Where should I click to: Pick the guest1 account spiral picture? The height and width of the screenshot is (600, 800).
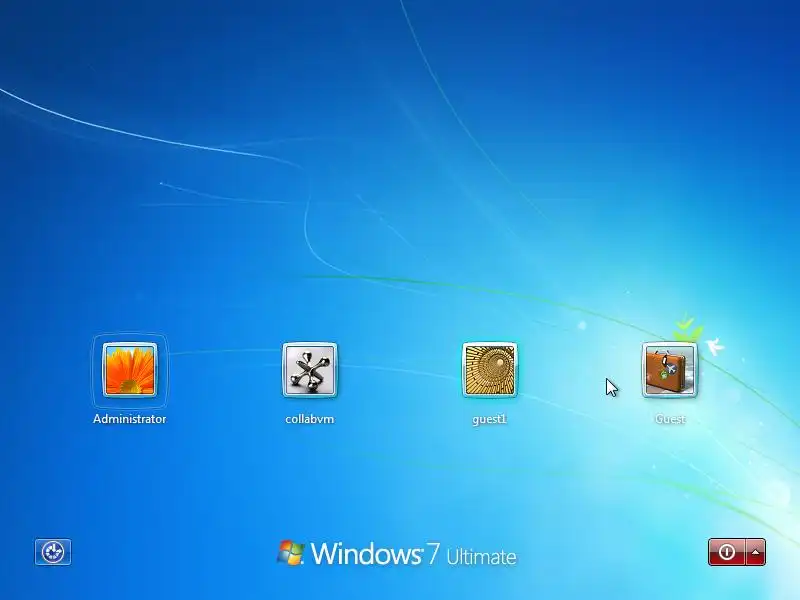pyautogui.click(x=489, y=370)
